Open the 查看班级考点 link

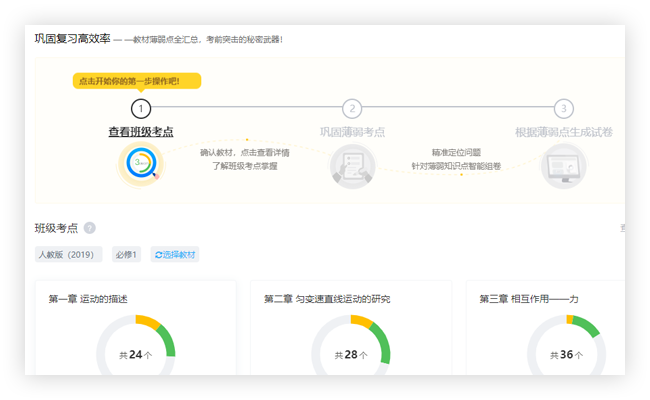pyautogui.click(x=141, y=132)
